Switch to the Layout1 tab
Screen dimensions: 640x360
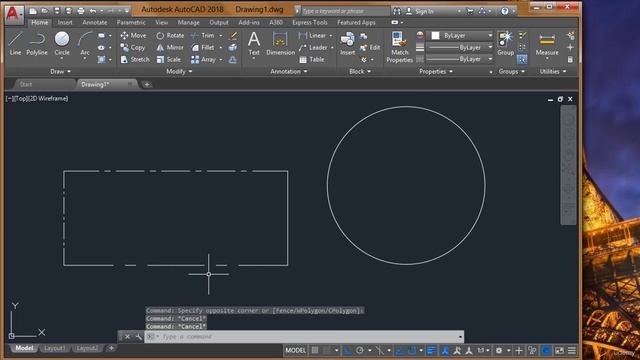(x=55, y=348)
